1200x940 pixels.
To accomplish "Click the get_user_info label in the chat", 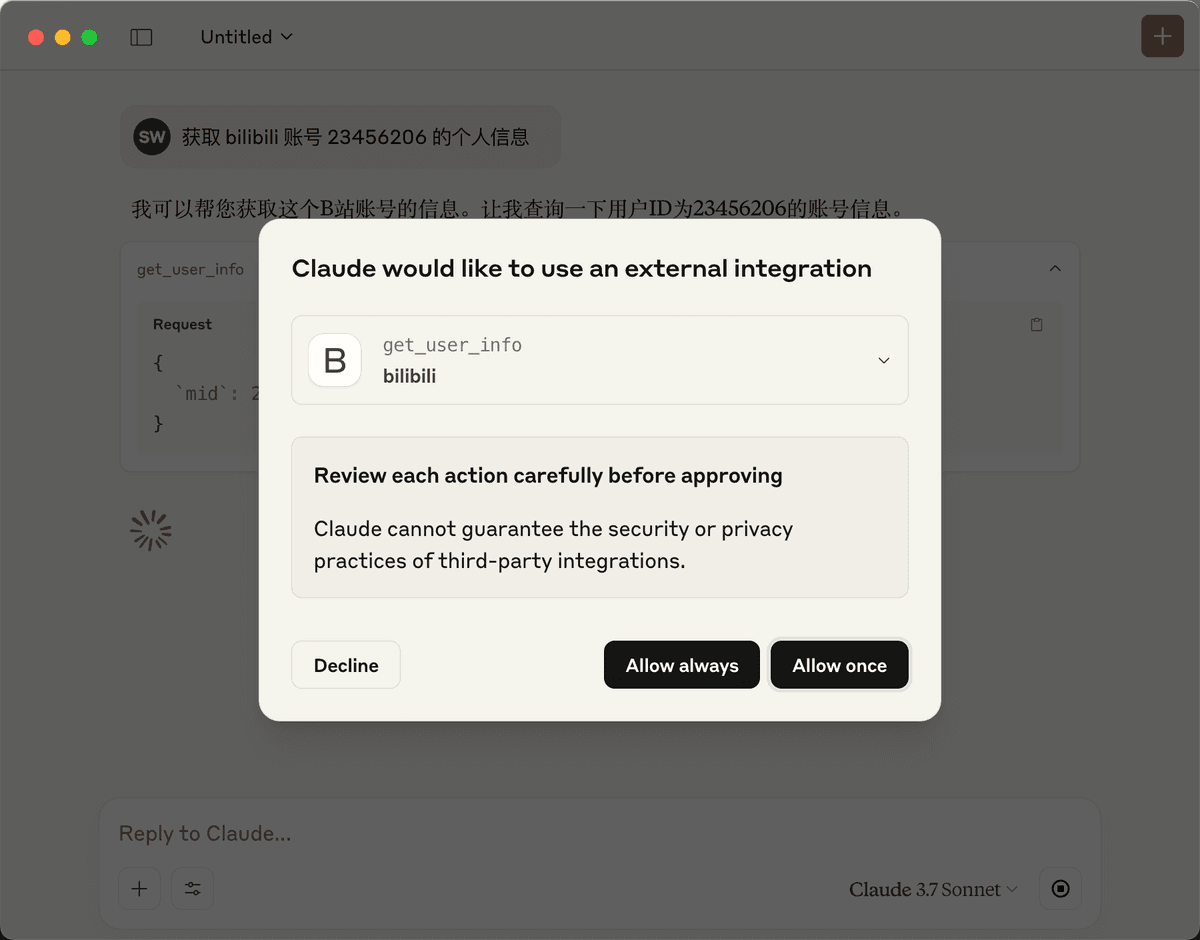I will tap(190, 269).
